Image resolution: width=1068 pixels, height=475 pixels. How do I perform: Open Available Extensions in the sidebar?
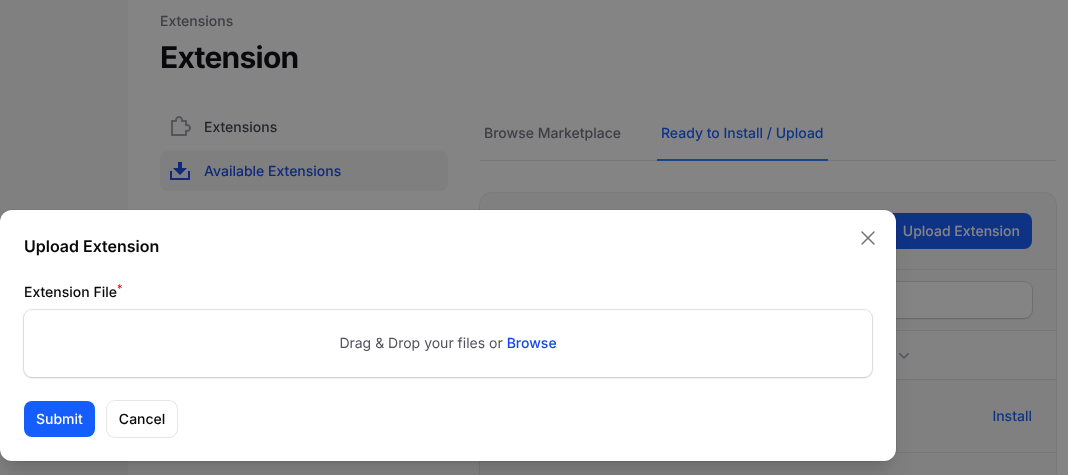(x=304, y=171)
